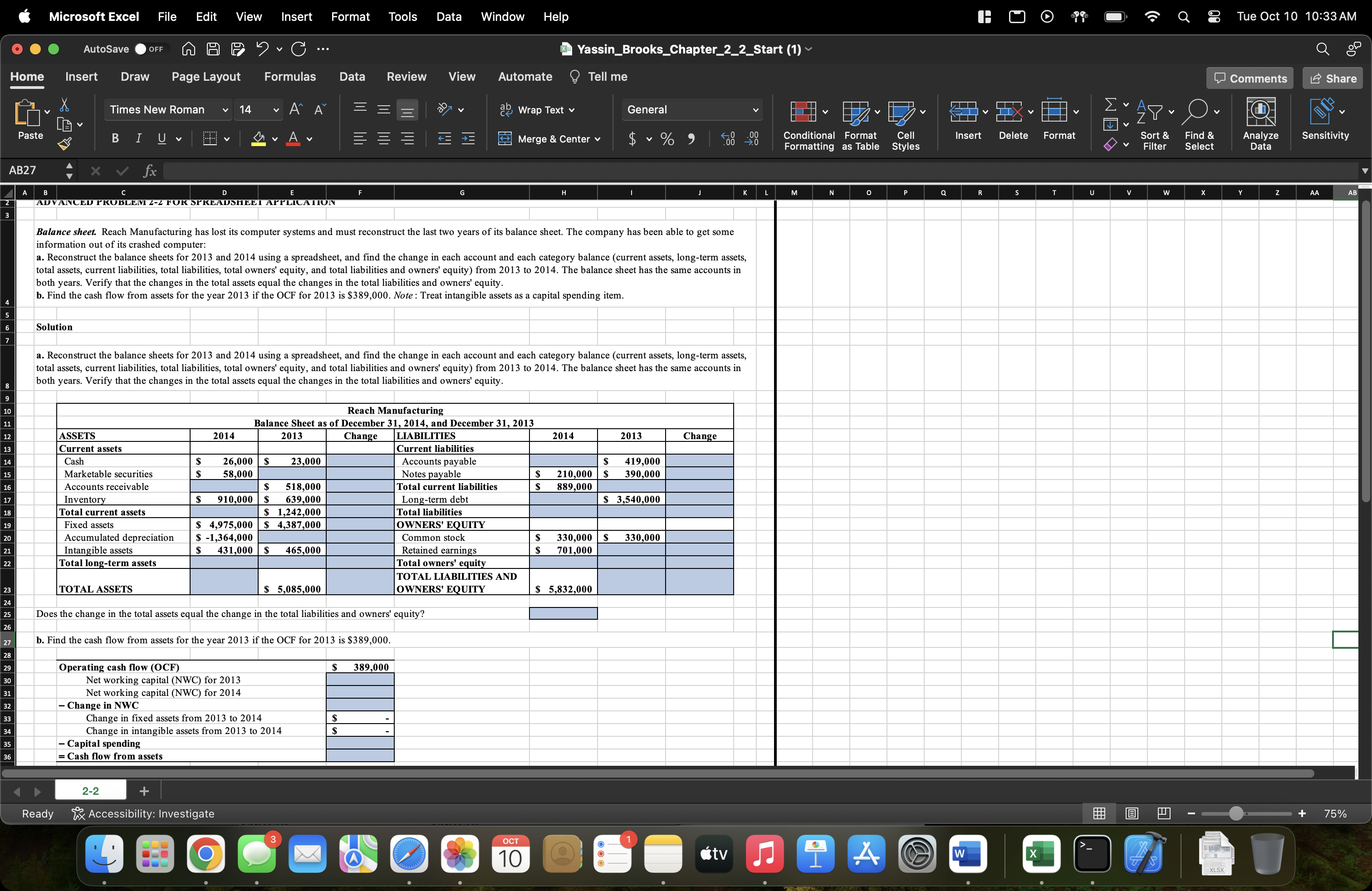Click the Save disk icon
1372x891 pixels.
pos(213,49)
